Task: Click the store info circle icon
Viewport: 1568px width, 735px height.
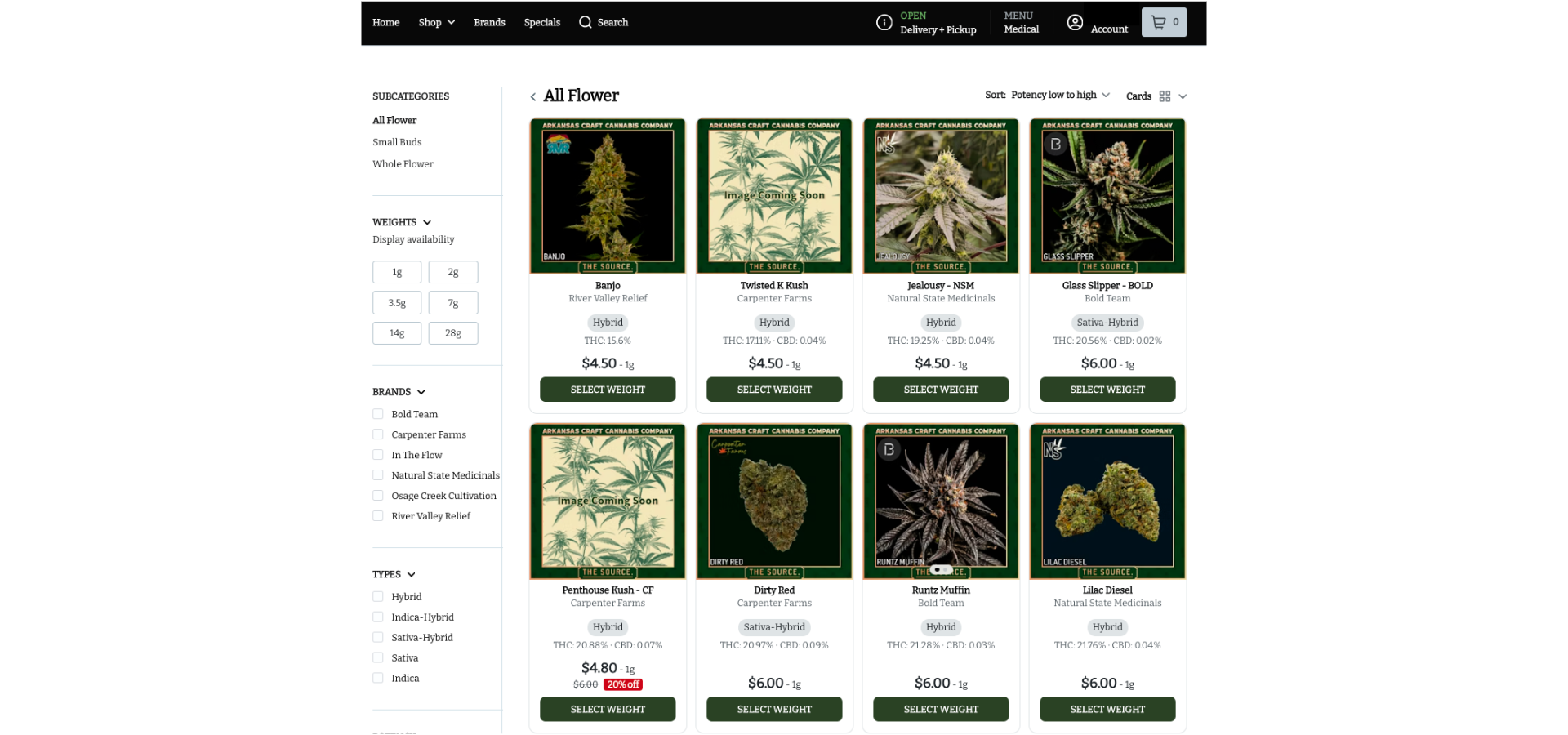Action: (x=884, y=22)
